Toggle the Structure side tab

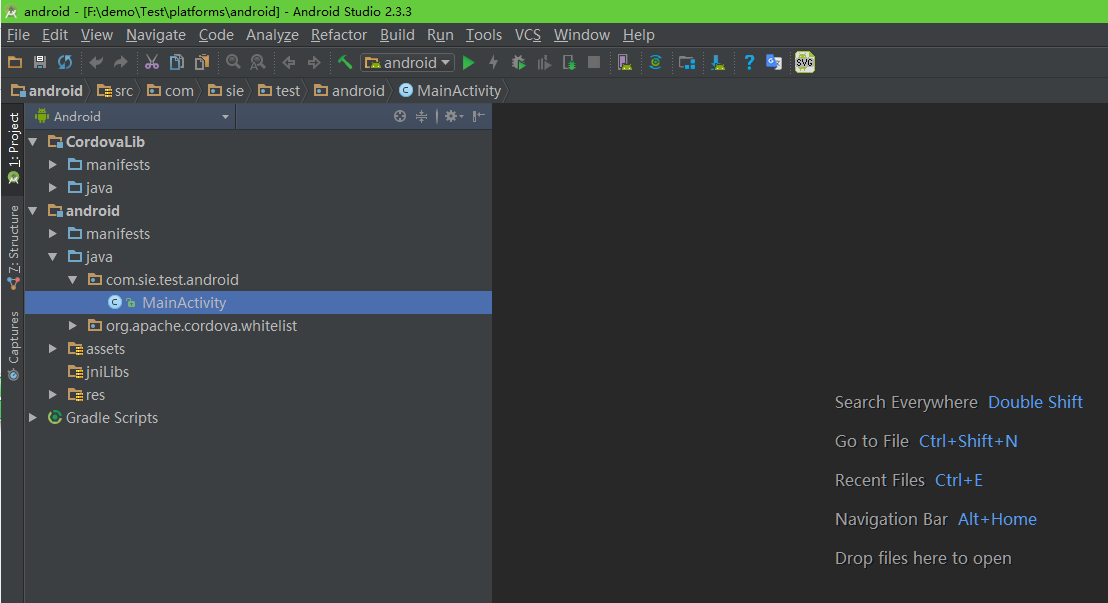pyautogui.click(x=13, y=247)
